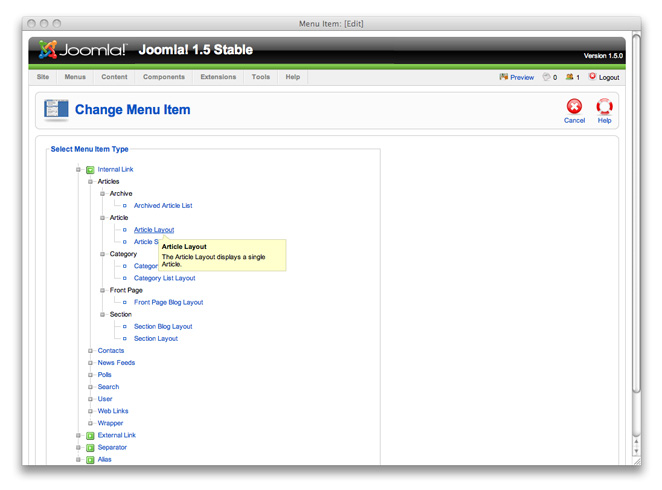Screen dimensions: 662x490
Task: Click the Preview icon in header
Action: point(504,77)
